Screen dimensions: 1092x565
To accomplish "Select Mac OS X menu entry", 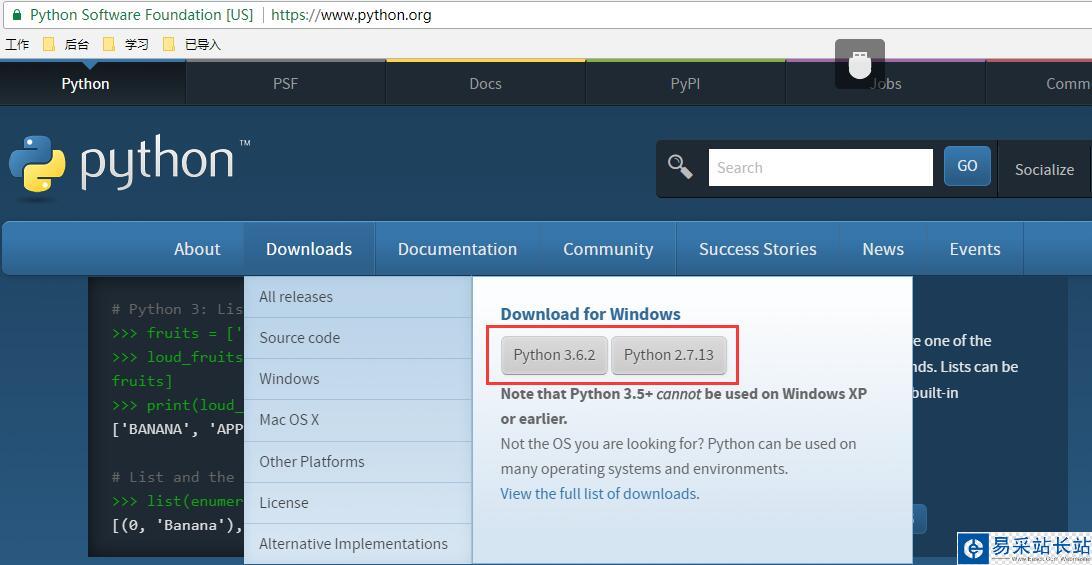I will [x=289, y=420].
